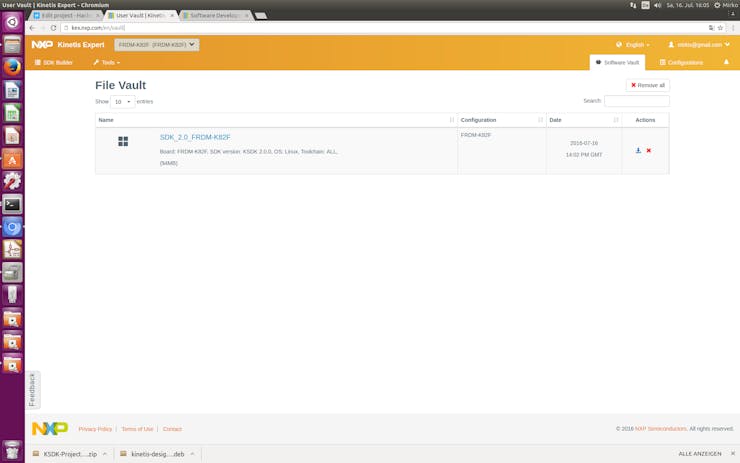
Task: Open Ubuntu Software Center from dock
Action: click(x=12, y=159)
